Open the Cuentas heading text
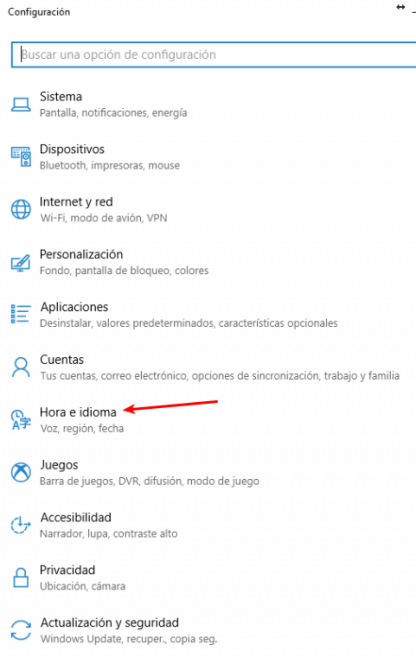 (x=62, y=360)
